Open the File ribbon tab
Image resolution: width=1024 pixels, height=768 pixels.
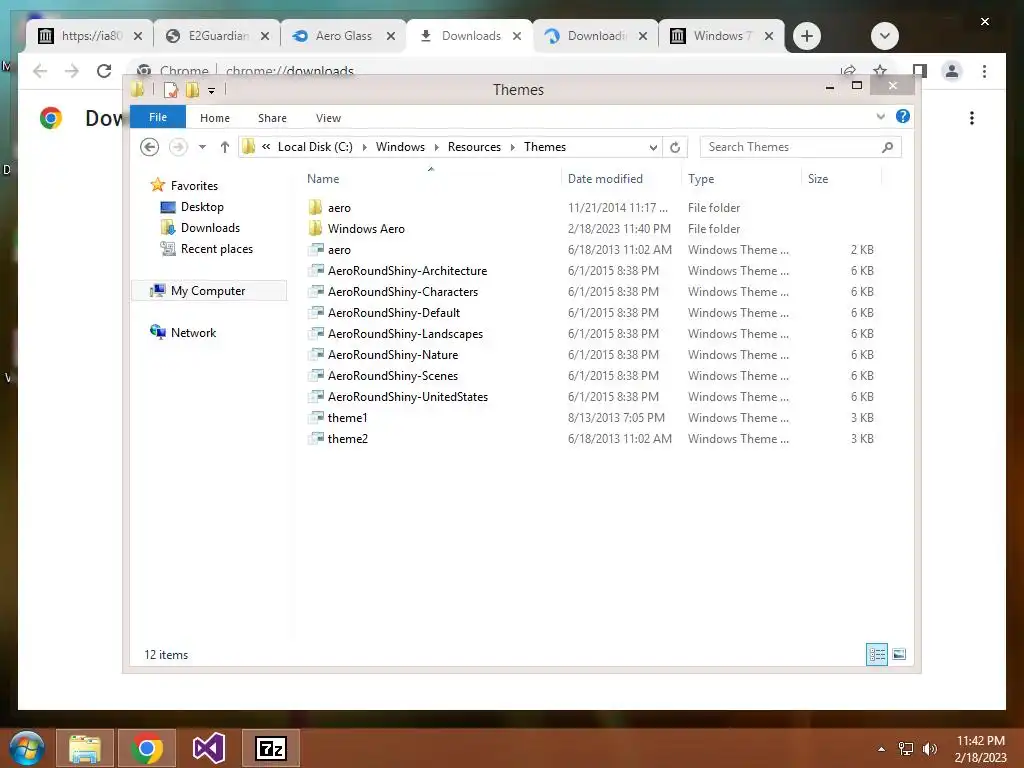pos(157,117)
